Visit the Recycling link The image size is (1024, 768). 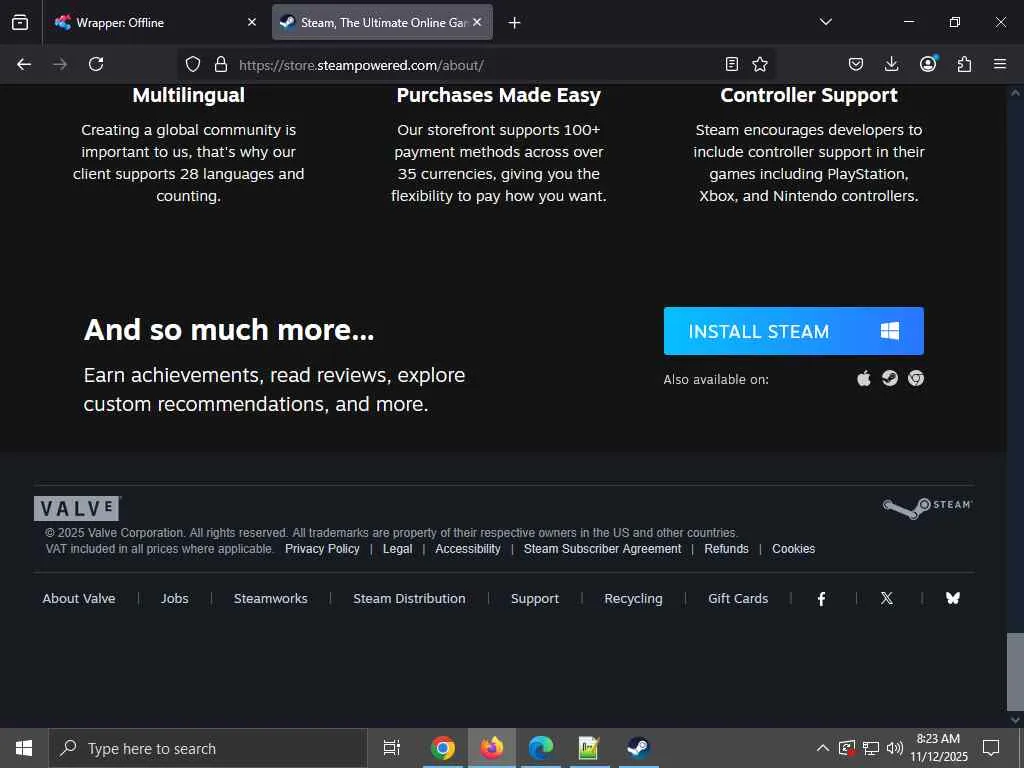633,598
